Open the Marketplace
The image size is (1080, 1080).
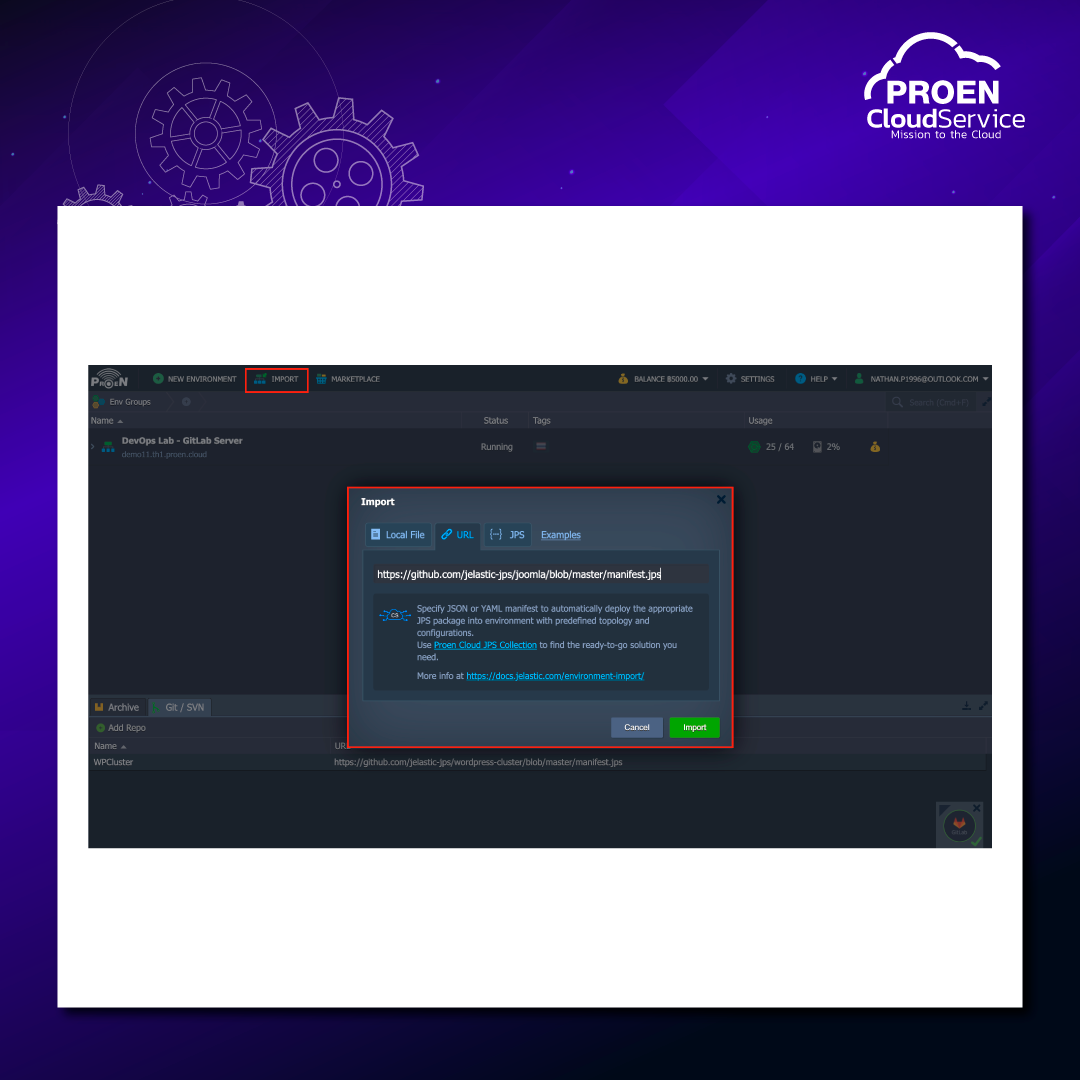[348, 379]
